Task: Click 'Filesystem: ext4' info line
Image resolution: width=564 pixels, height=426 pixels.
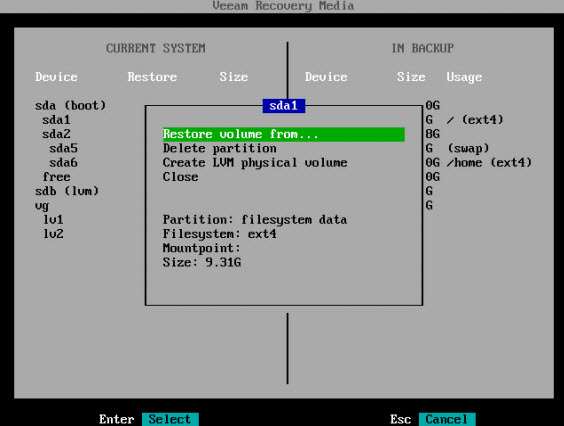Action: click(219, 234)
